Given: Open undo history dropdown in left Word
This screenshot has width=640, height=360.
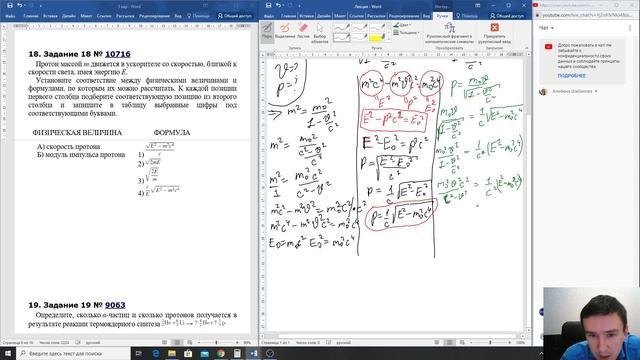Looking at the screenshot, I should tap(24, 5).
